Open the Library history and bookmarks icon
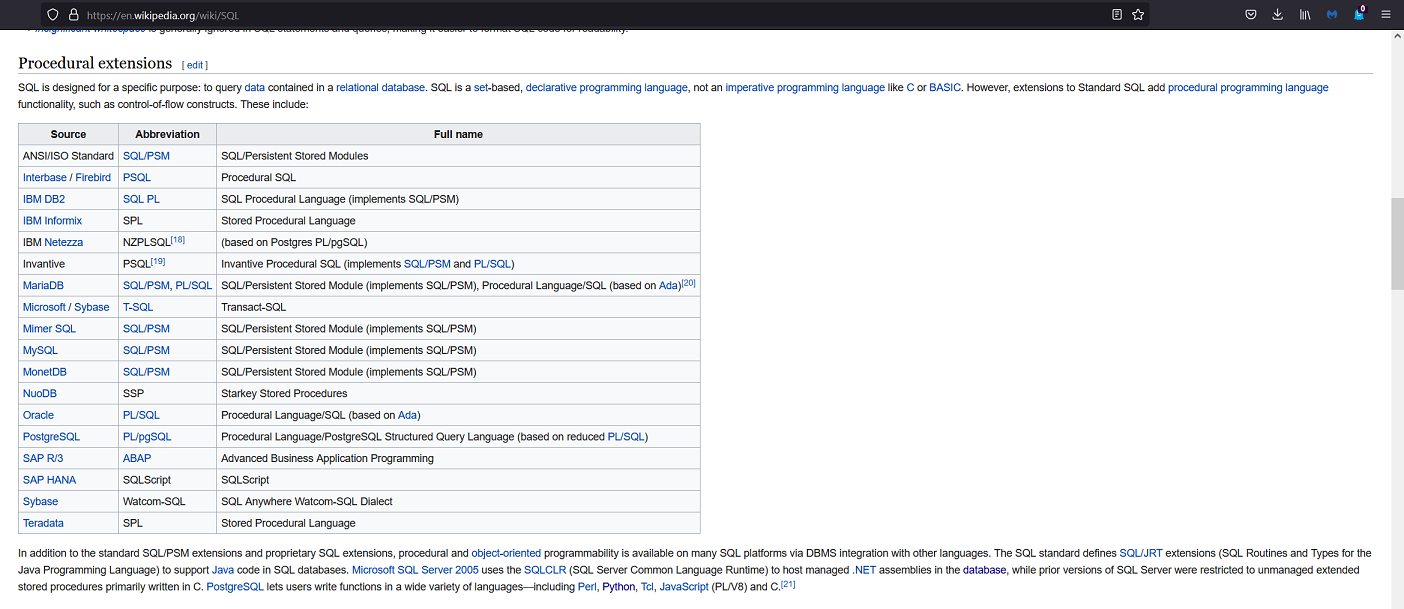This screenshot has height=609, width=1404. tap(1305, 15)
